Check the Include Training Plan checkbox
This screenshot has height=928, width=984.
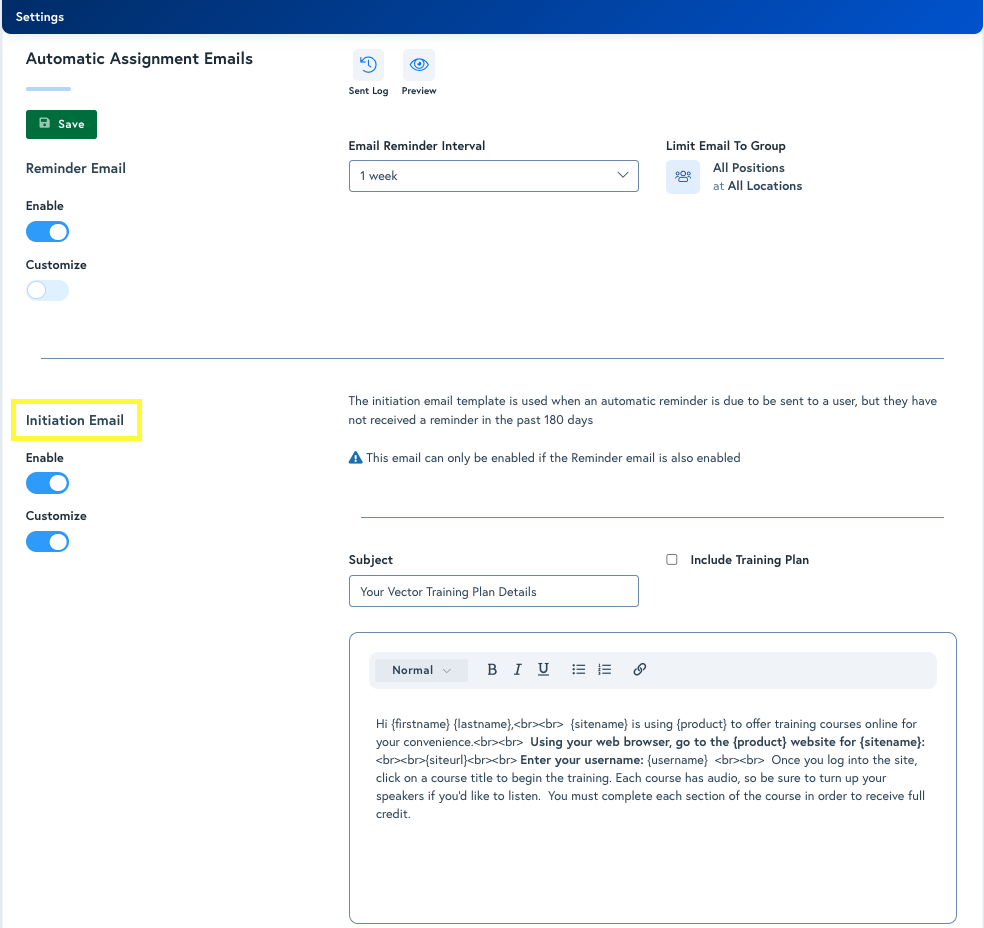[672, 559]
